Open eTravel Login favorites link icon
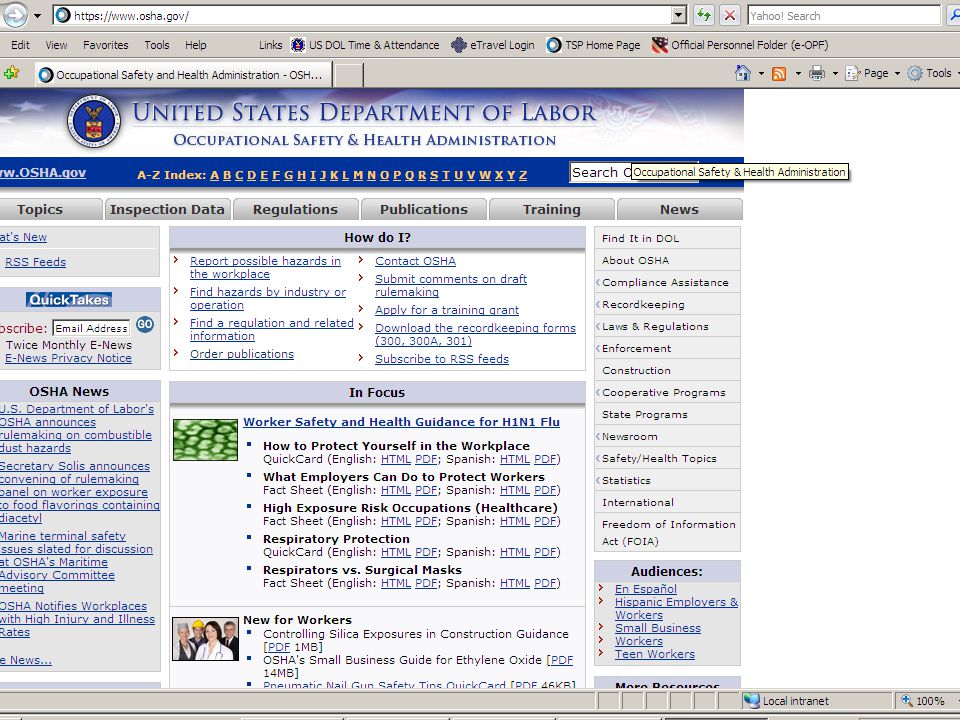This screenshot has width=960, height=720. tap(459, 45)
